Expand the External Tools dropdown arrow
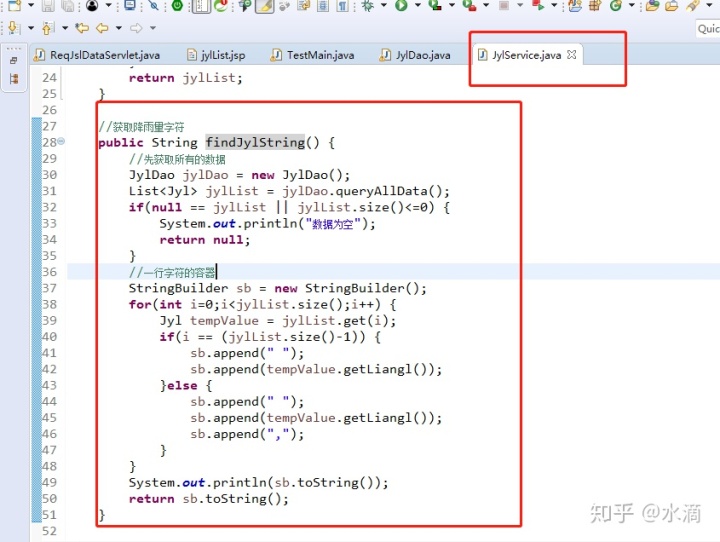Image resolution: width=720 pixels, height=542 pixels. click(486, 6)
